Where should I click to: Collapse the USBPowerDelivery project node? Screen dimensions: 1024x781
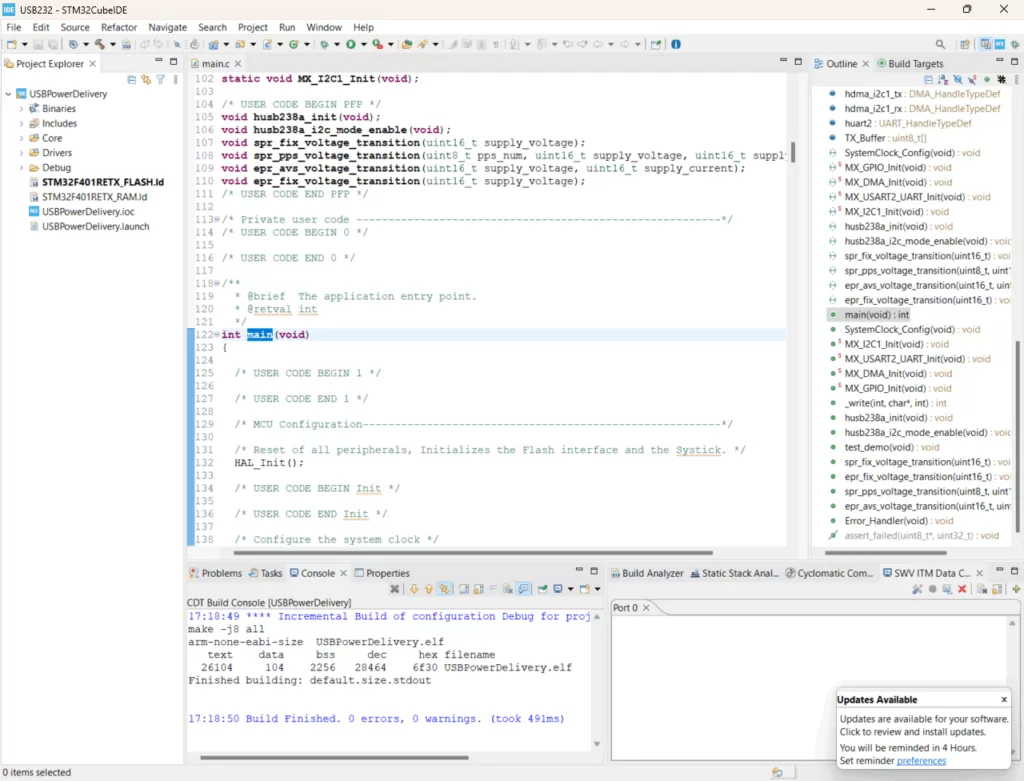point(8,94)
